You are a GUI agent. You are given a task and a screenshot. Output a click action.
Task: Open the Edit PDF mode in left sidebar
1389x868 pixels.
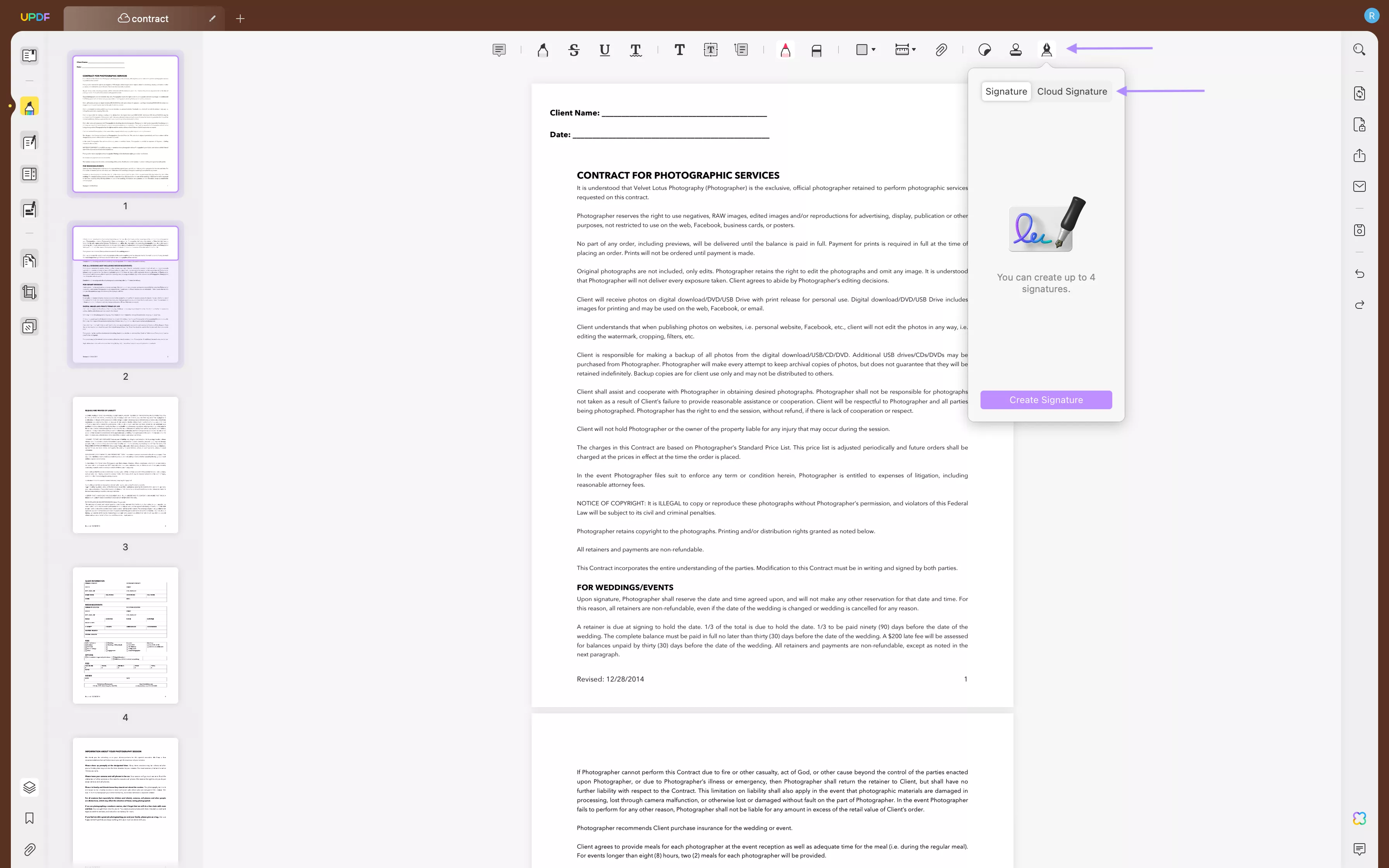click(29, 141)
